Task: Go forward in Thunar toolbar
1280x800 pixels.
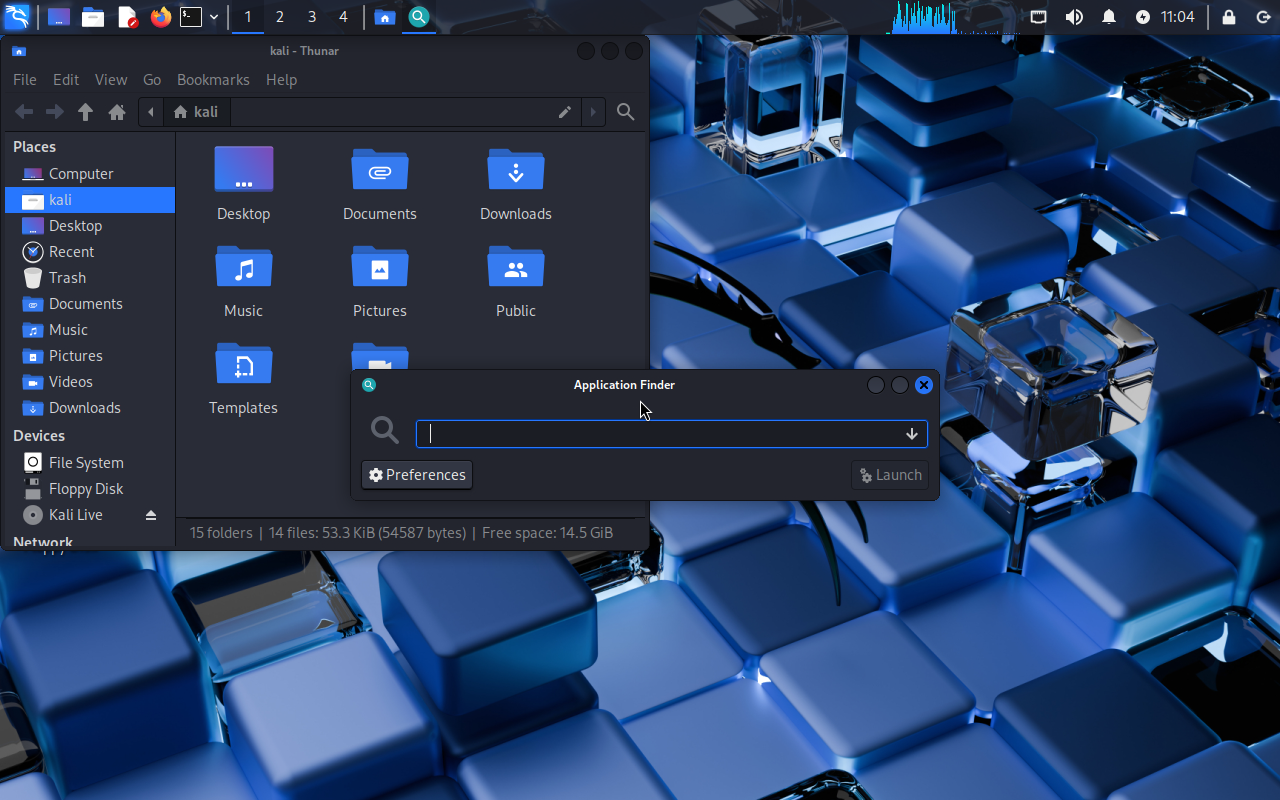Action: pyautogui.click(x=55, y=112)
